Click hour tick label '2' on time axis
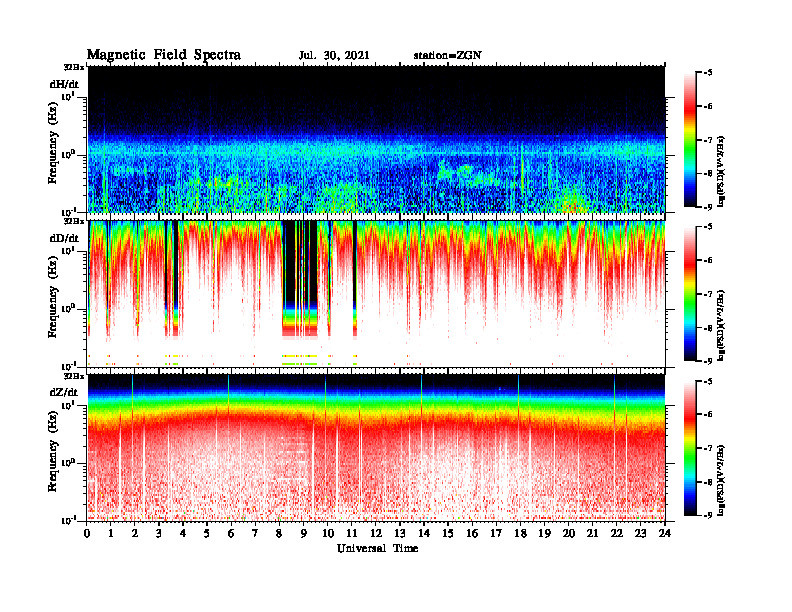 point(135,533)
